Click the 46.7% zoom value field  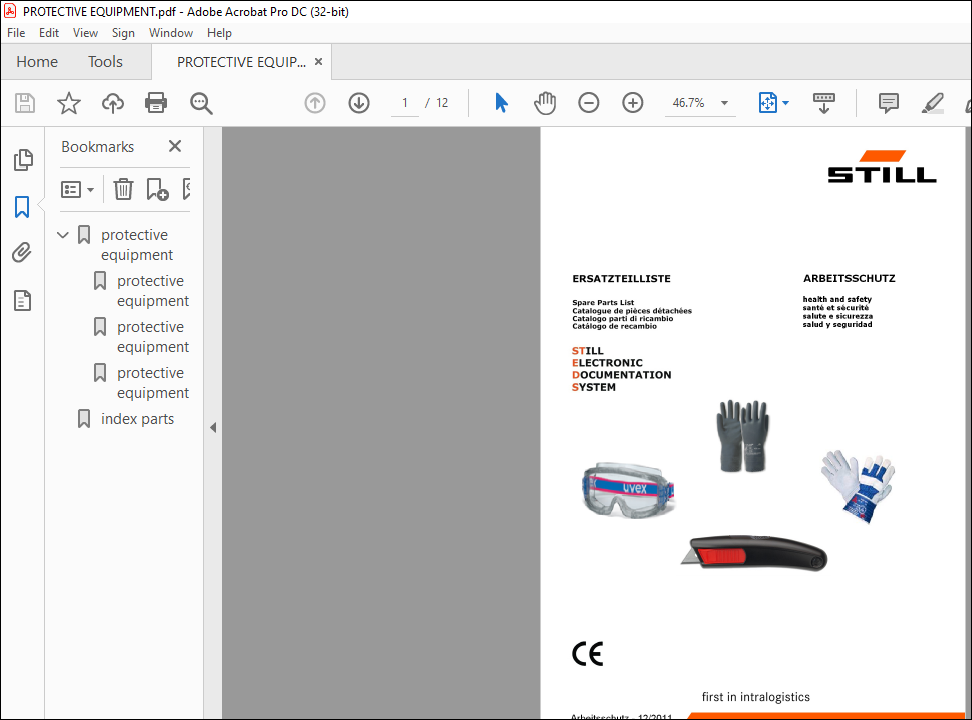coord(689,103)
